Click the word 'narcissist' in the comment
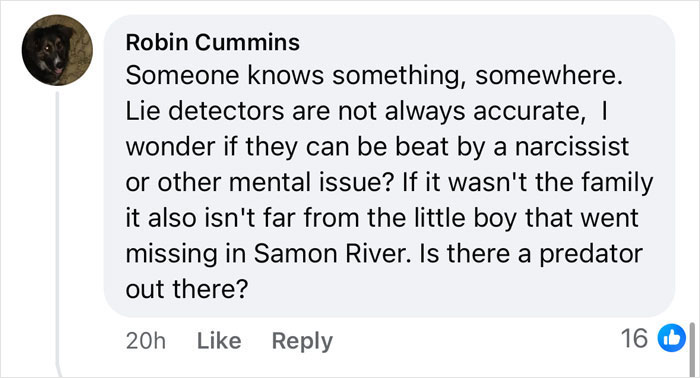This screenshot has height=378, width=700. coord(572,146)
